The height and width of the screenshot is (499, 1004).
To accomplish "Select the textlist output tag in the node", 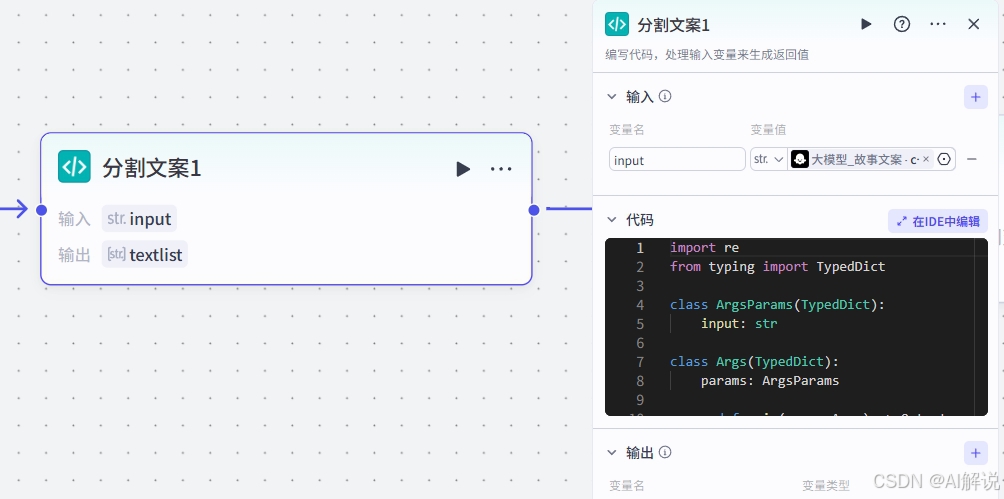I will click(145, 255).
